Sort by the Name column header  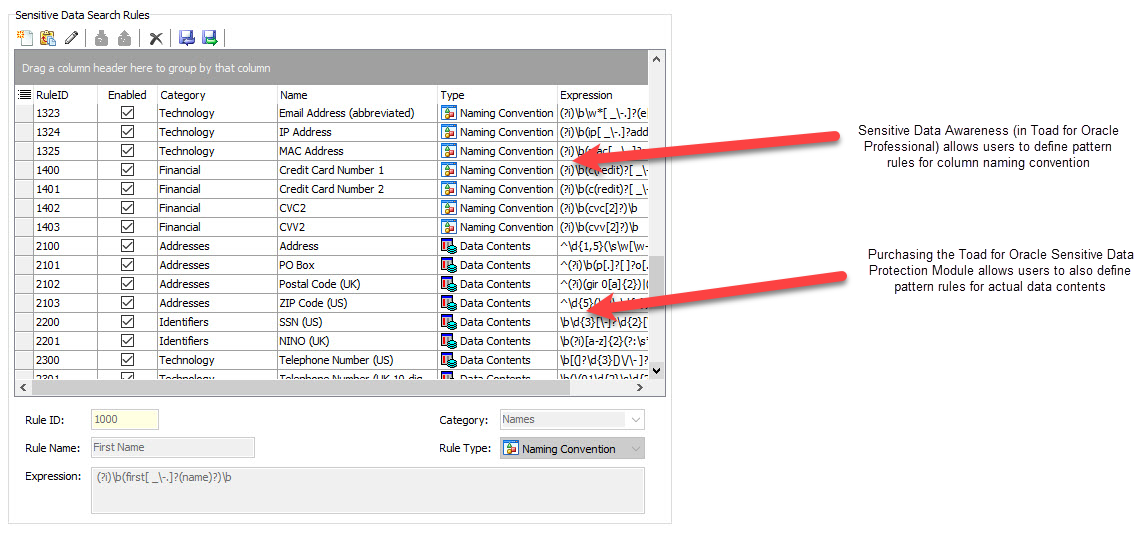357,95
